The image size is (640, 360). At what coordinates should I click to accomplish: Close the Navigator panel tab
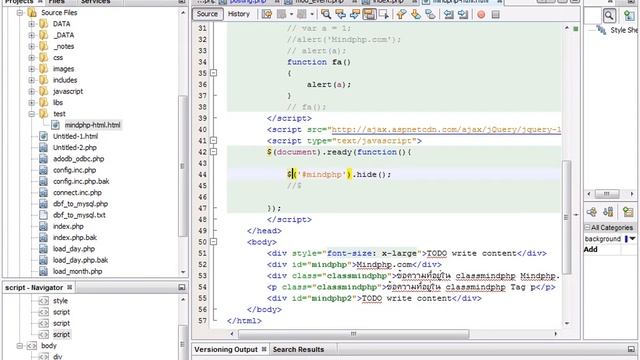coord(69,287)
